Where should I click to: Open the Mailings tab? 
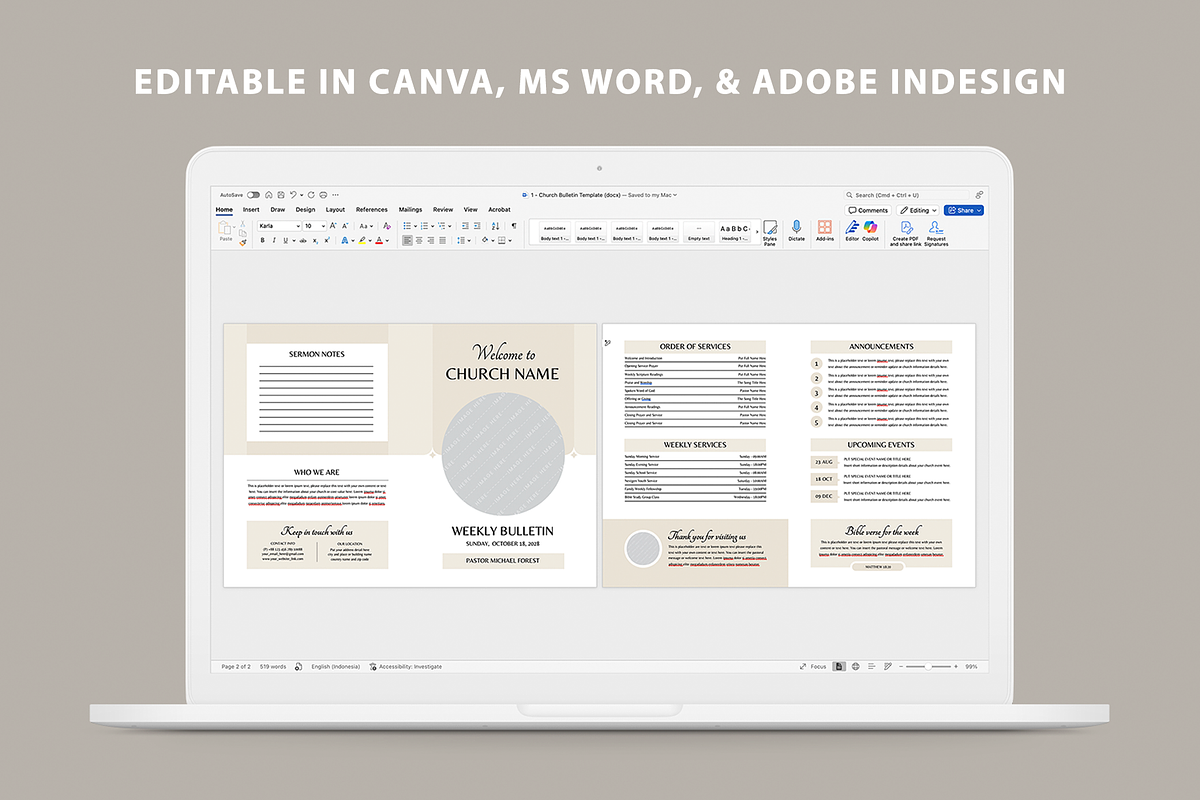tap(410, 210)
